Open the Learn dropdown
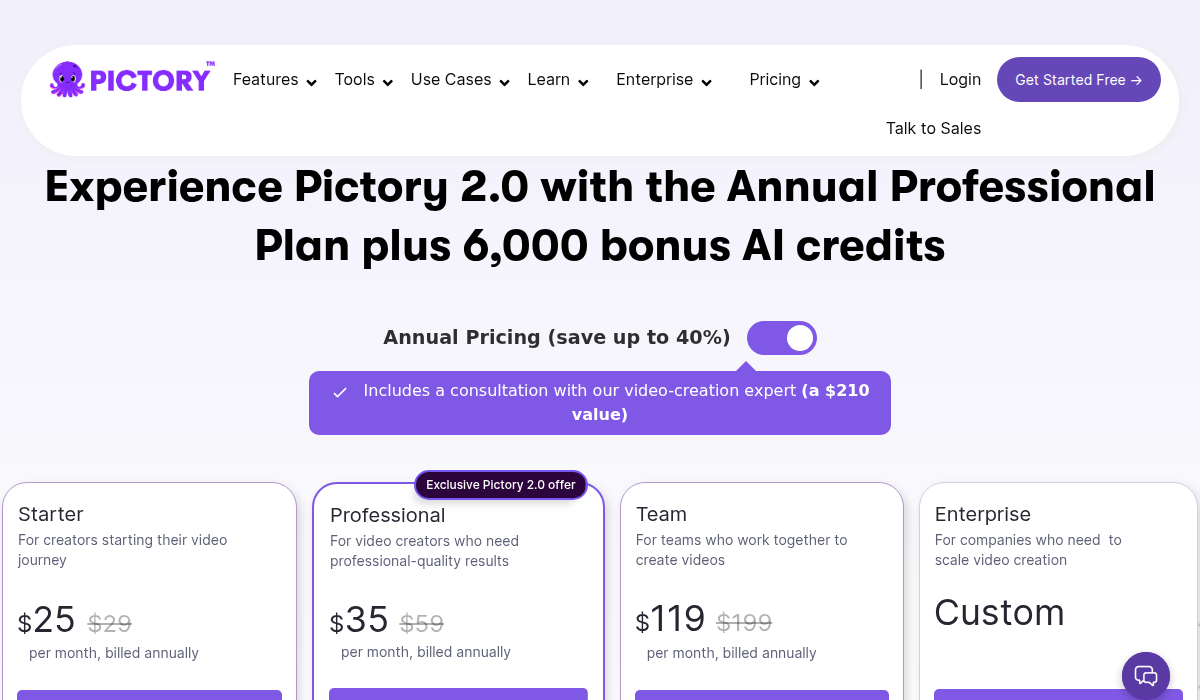Screen dimensions: 1200x700 tap(556, 80)
